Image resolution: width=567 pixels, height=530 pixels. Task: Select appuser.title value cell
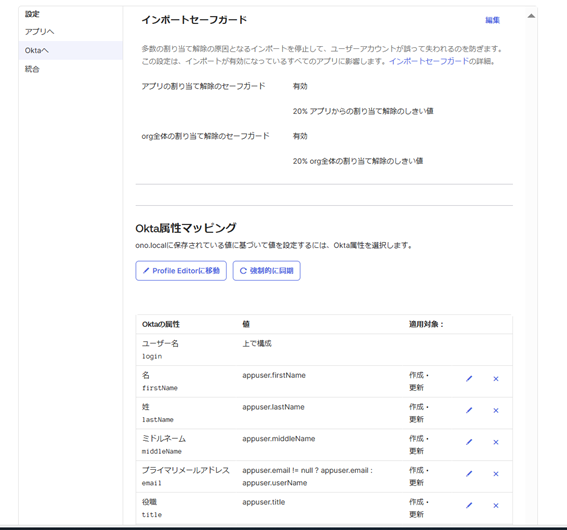pos(264,502)
